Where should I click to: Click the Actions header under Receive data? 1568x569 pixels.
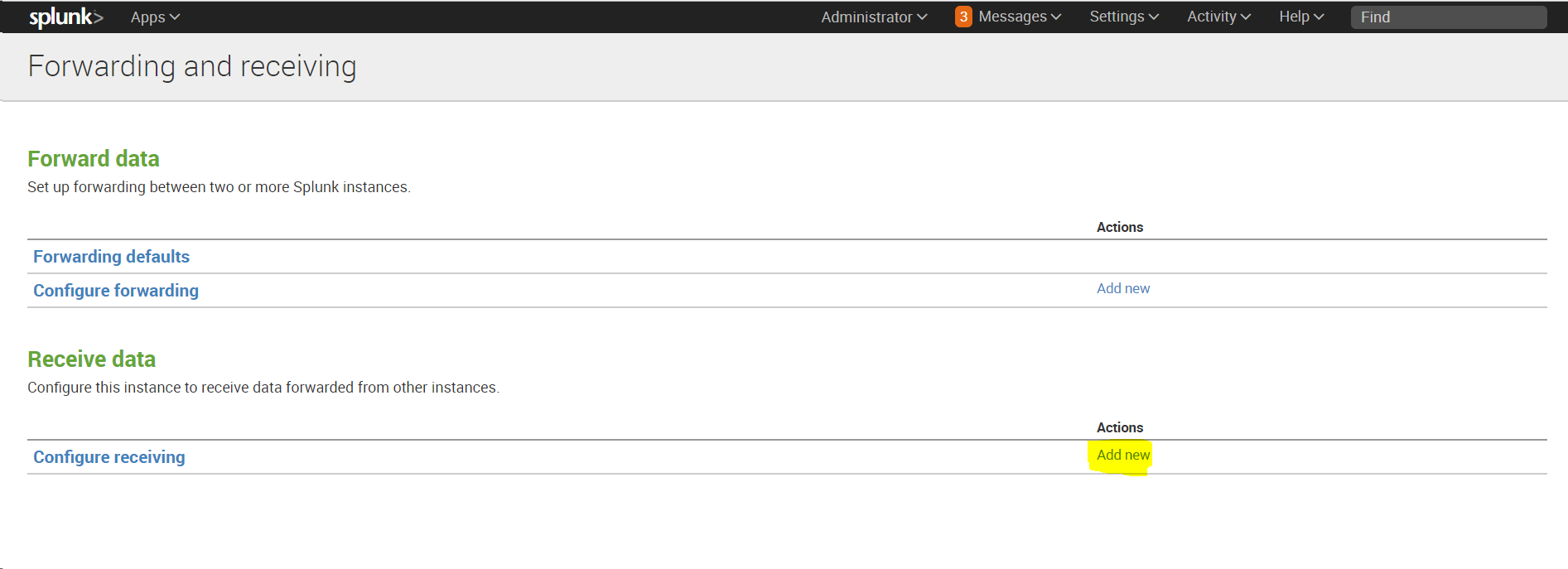pyautogui.click(x=1119, y=427)
